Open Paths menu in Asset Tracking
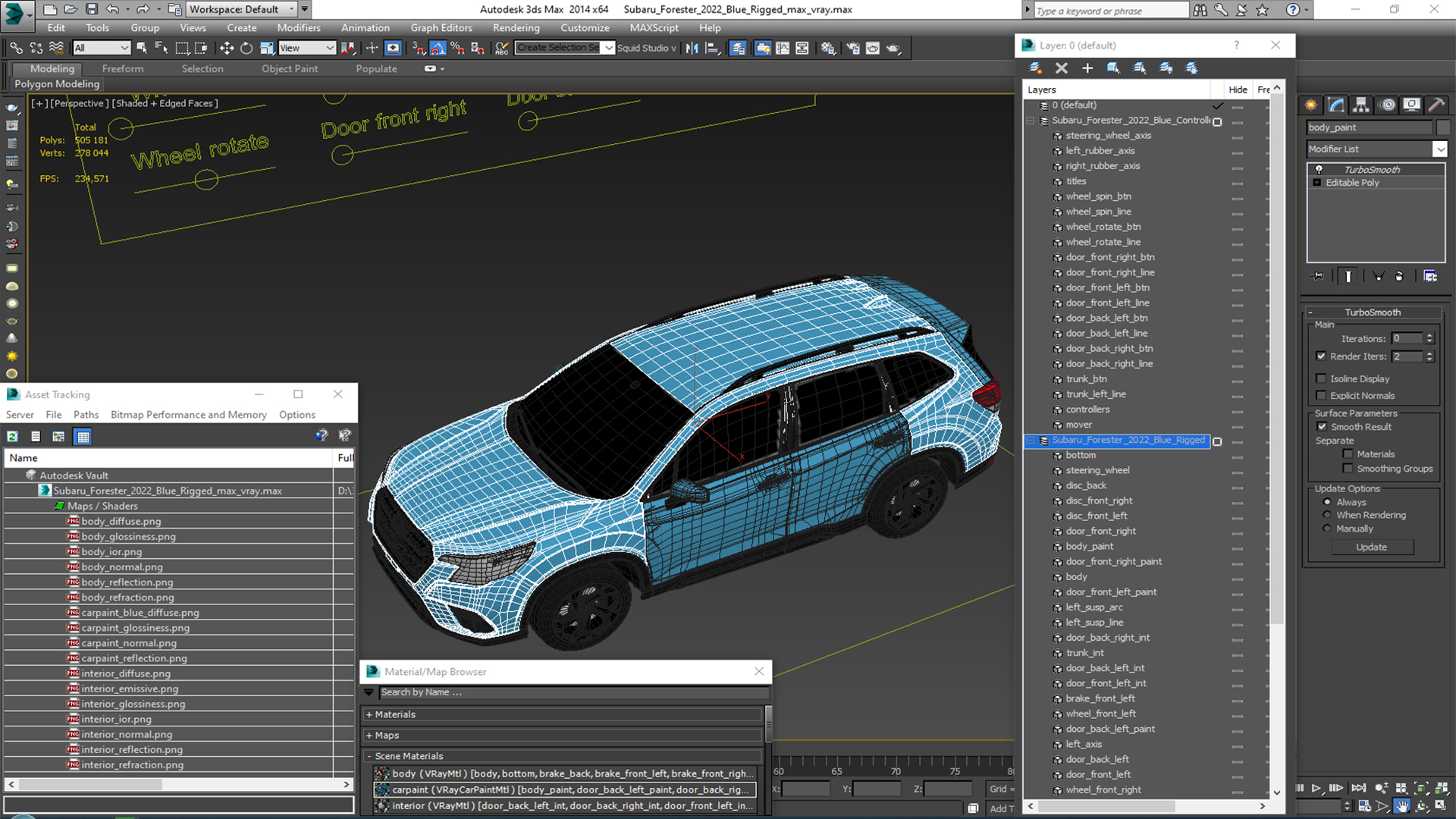This screenshot has width=1456, height=819. (x=86, y=415)
